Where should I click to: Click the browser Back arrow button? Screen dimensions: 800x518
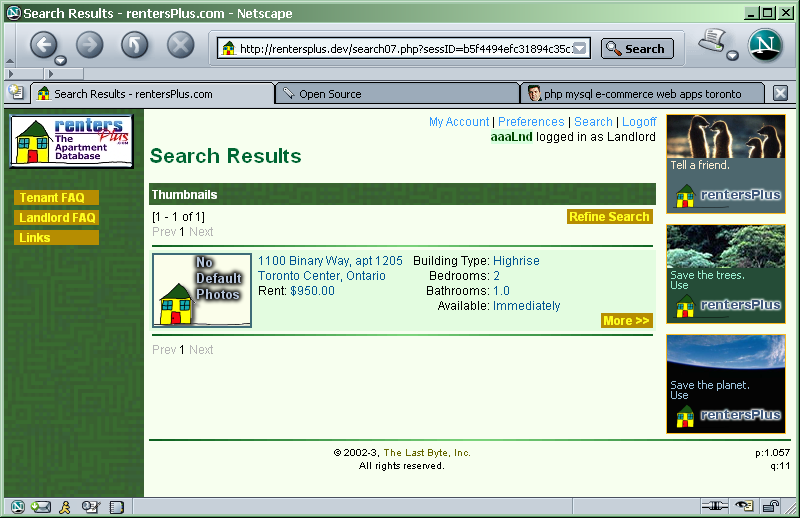43,45
